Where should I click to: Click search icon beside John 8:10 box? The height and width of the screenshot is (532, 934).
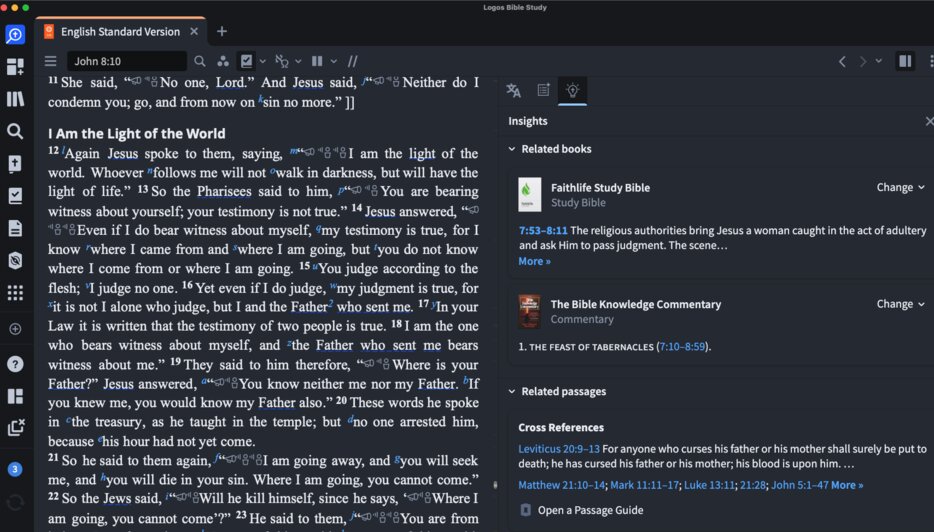point(200,61)
